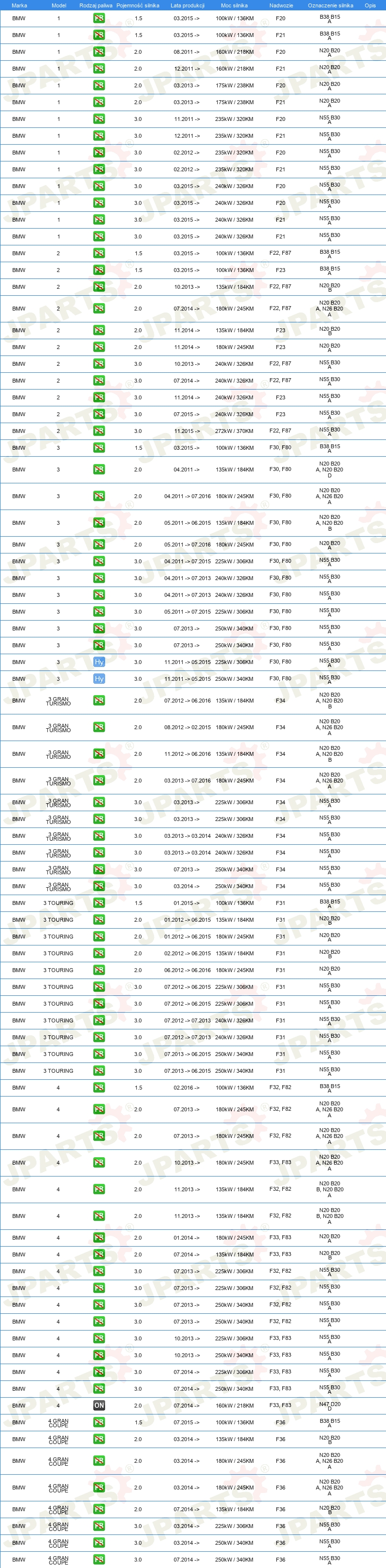Image resolution: width=386 pixels, height=1568 pixels.
Task: Click the Marka column header
Action: pyautogui.click(x=19, y=5)
